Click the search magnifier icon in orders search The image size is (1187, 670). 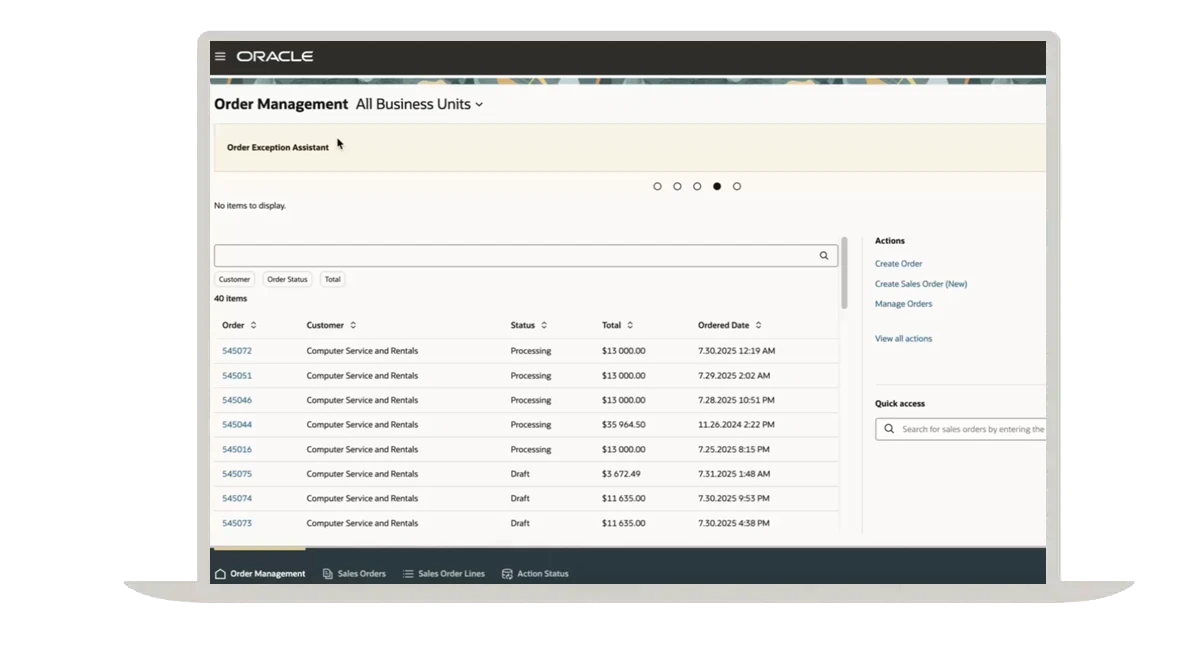824,256
